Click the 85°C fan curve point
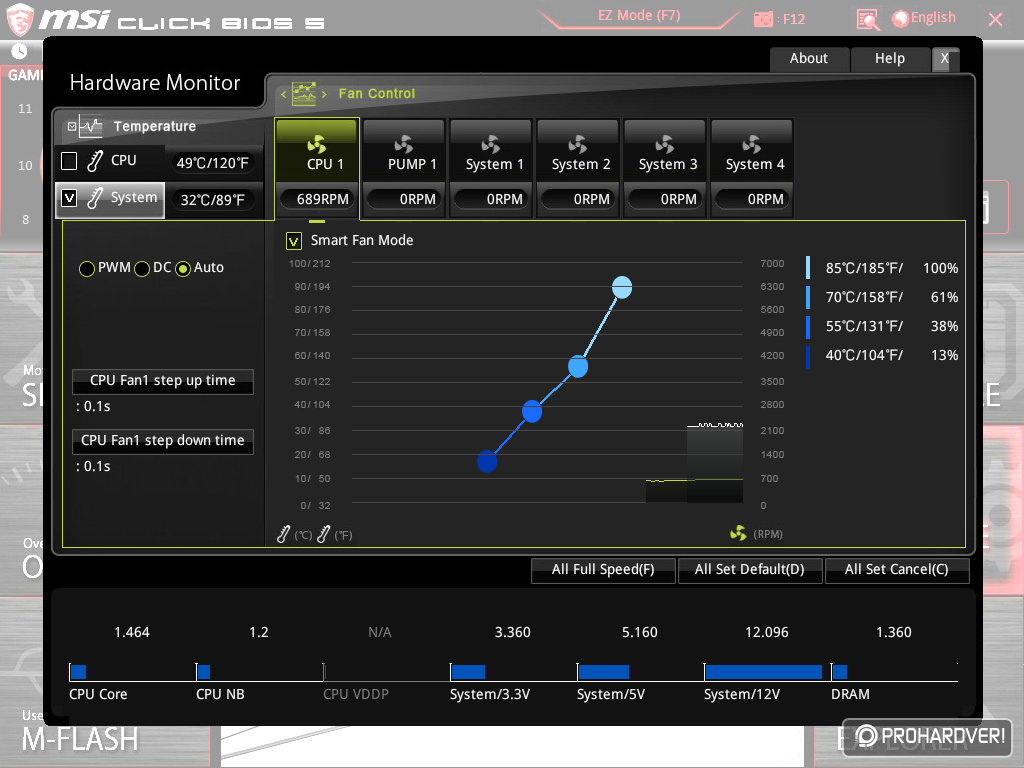This screenshot has width=1024, height=768. (x=622, y=287)
